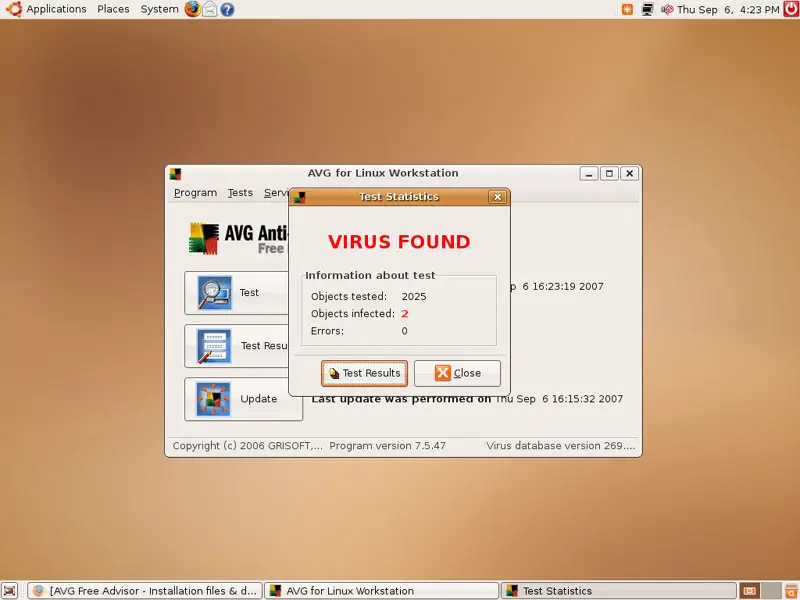Open the Program menu in AVG window
The image size is (800, 600).
point(195,193)
